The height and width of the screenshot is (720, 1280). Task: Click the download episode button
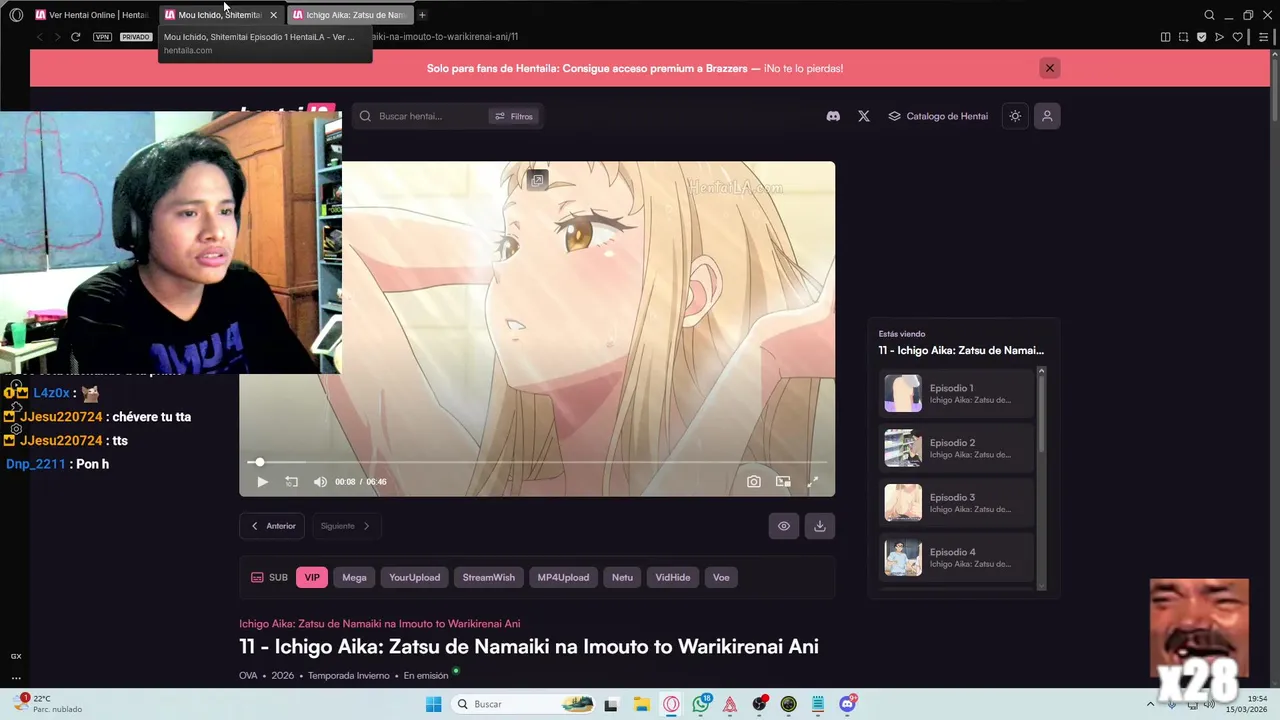(820, 526)
